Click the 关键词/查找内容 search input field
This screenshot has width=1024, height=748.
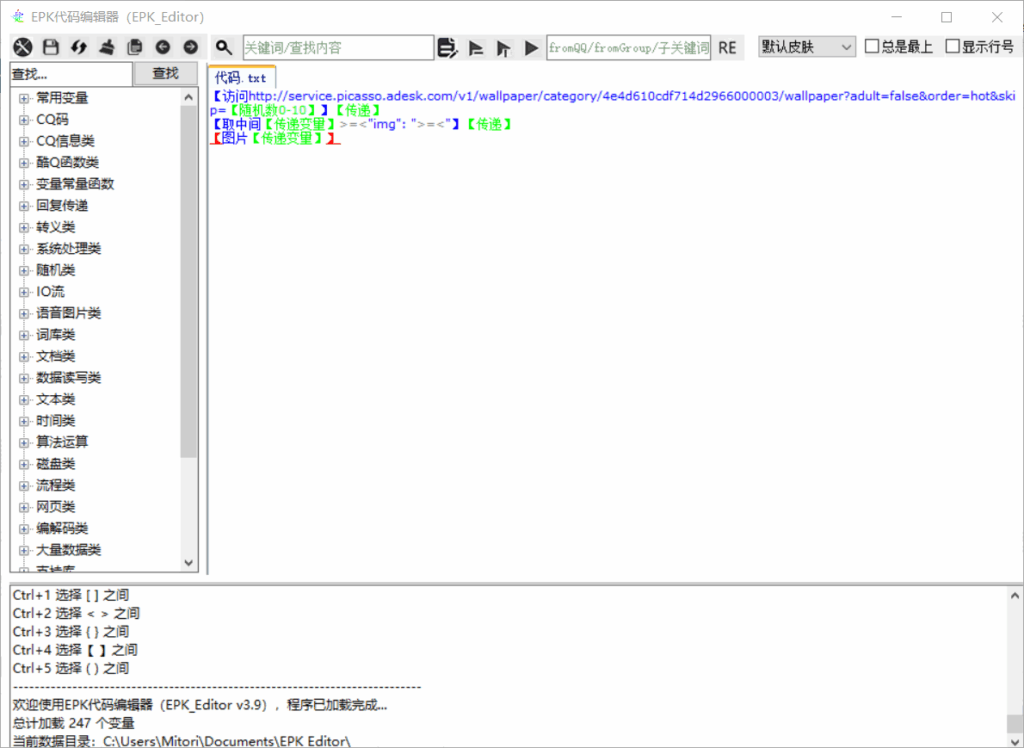click(x=337, y=47)
